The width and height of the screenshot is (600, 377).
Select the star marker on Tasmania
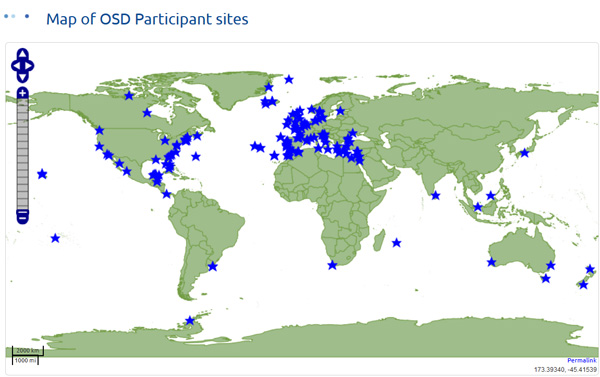click(x=546, y=278)
